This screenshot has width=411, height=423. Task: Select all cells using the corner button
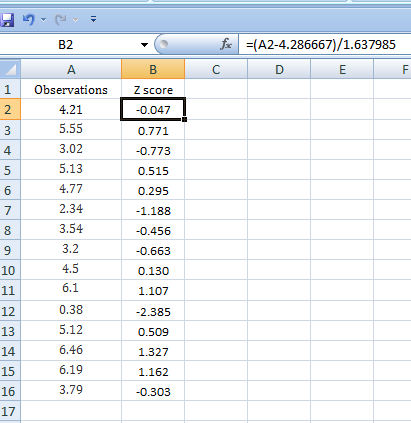(10, 69)
